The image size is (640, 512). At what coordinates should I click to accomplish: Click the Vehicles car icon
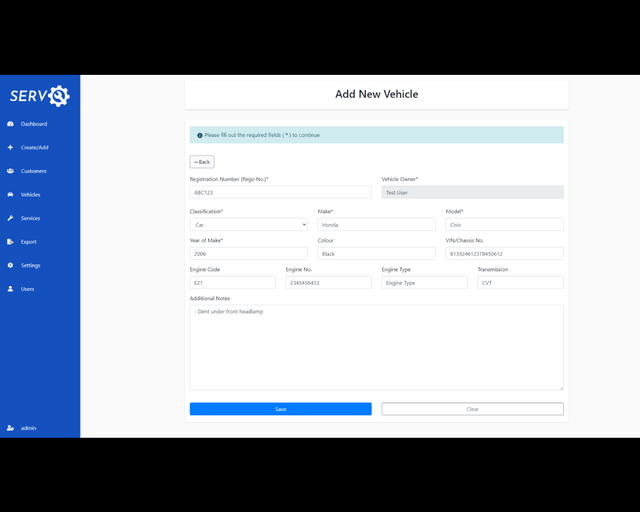click(x=10, y=194)
